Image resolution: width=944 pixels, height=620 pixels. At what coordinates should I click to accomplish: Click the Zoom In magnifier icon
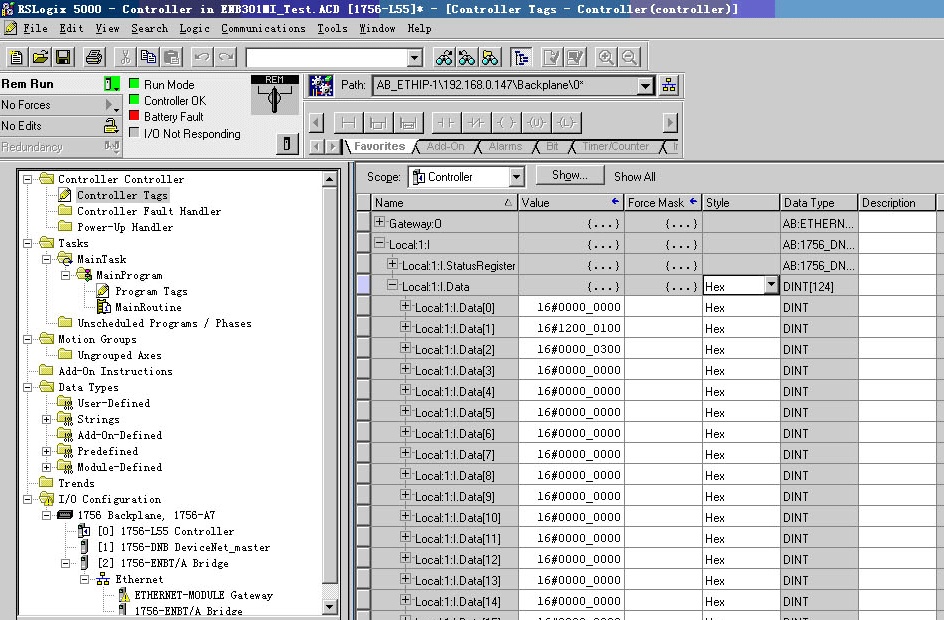(x=606, y=57)
